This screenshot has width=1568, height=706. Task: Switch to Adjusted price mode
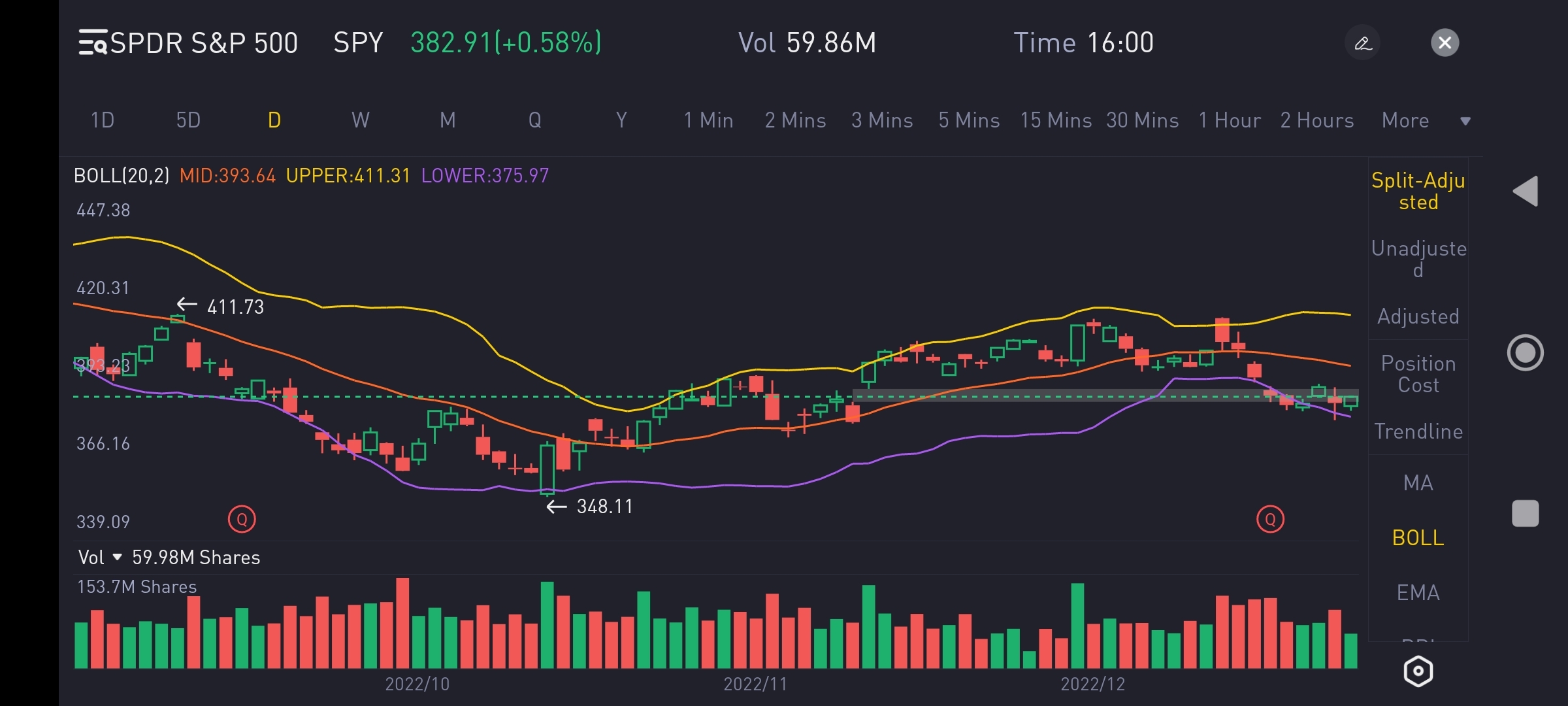click(x=1418, y=316)
